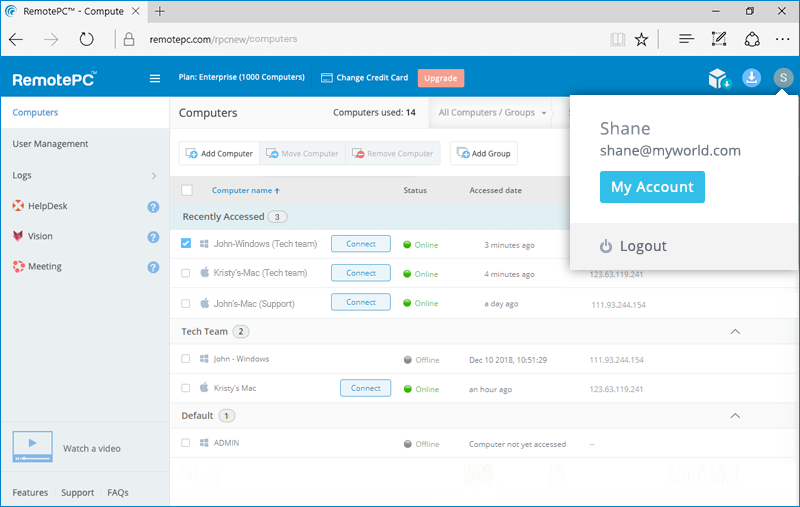Play the Watch a video thumbnail
The height and width of the screenshot is (507, 800).
(x=32, y=446)
